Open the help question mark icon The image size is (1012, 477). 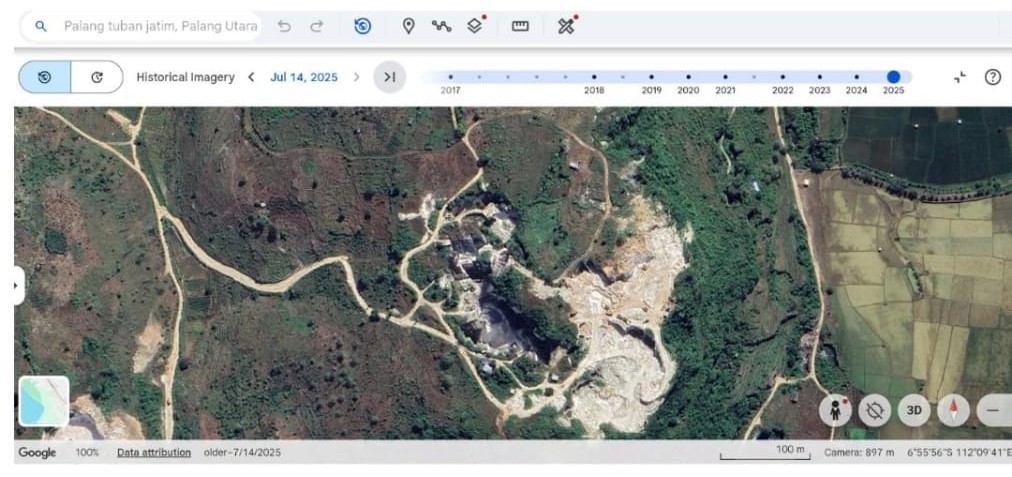coord(992,77)
